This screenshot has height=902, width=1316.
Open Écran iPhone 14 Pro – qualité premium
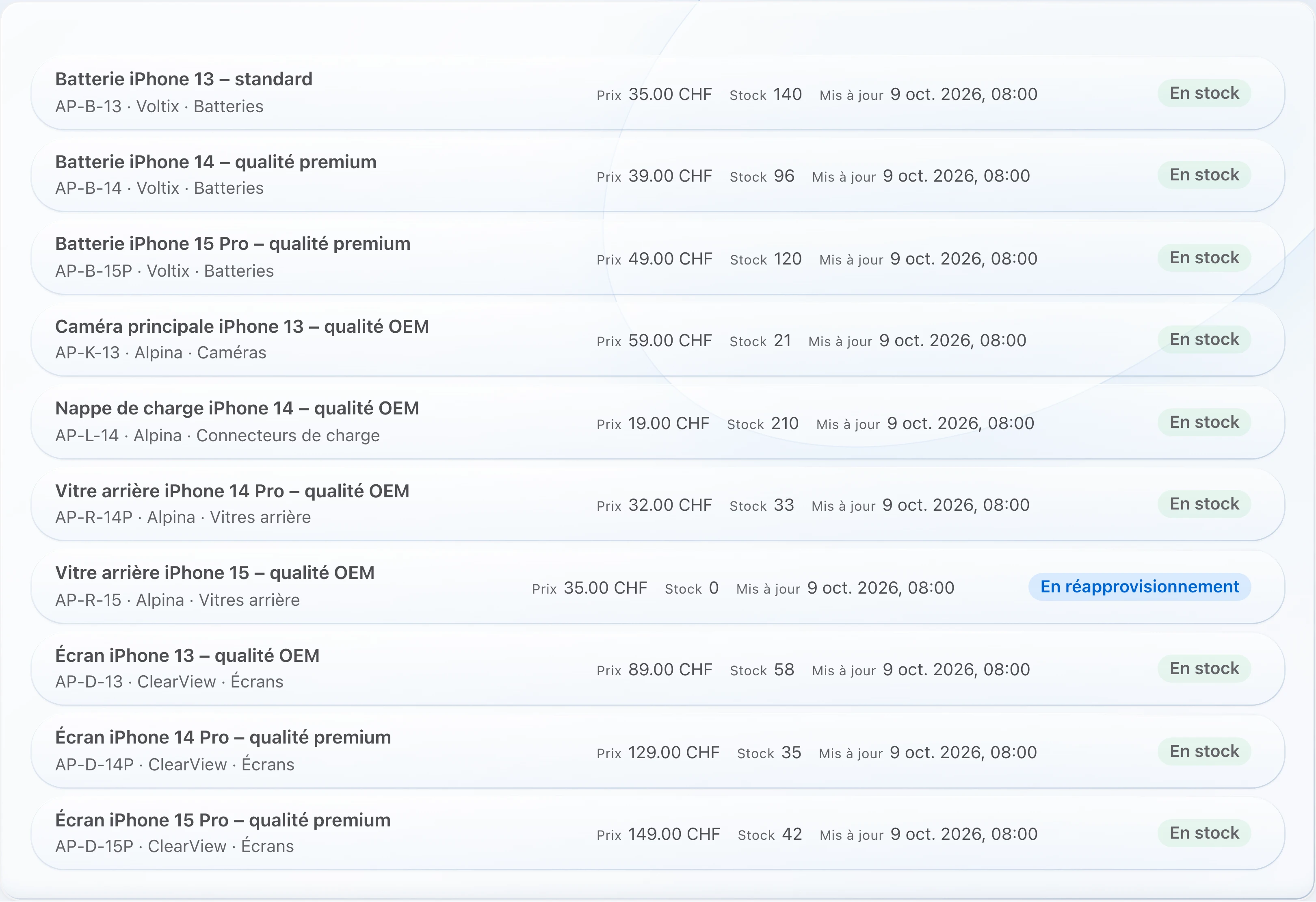(x=658, y=751)
